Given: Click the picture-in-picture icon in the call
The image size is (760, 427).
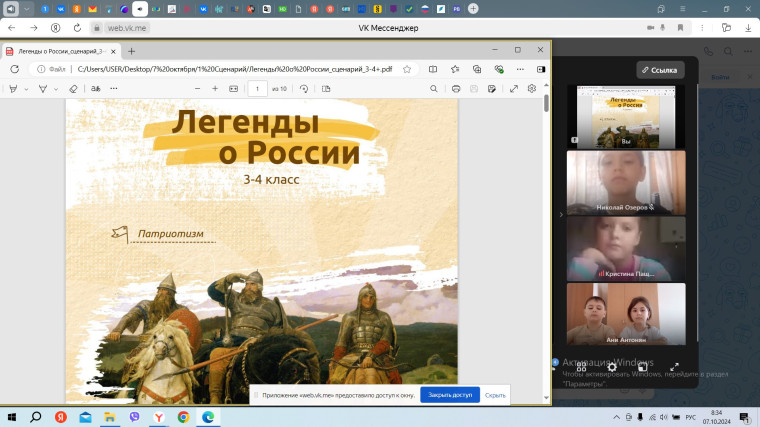Looking at the screenshot, I should click(x=643, y=367).
